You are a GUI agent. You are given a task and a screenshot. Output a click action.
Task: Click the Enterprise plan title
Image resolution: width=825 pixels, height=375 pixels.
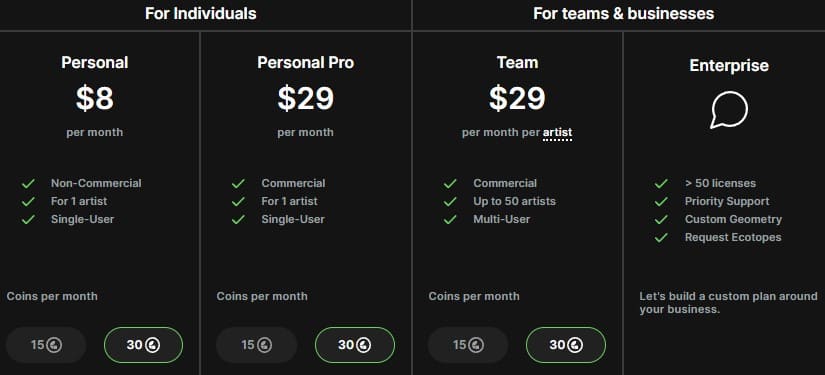point(729,66)
